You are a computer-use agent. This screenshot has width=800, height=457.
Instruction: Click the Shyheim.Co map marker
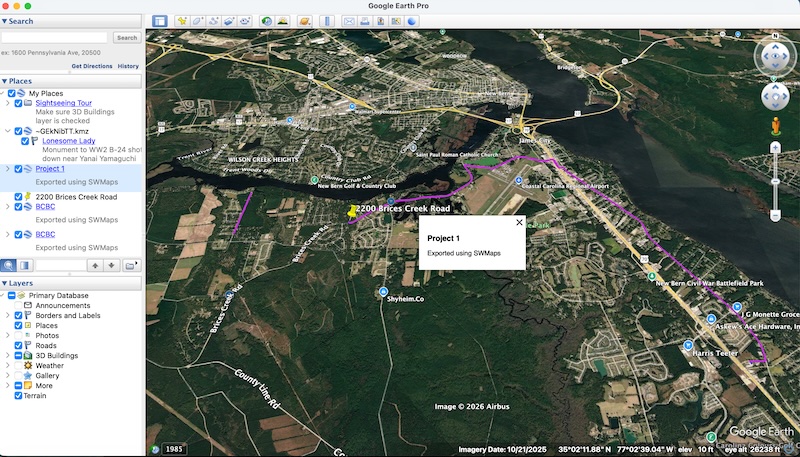tap(383, 292)
